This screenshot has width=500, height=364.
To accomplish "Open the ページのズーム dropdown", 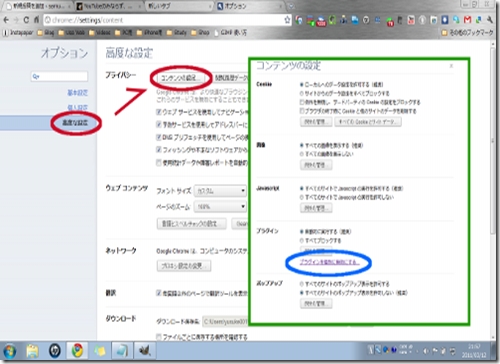I will [220, 207].
